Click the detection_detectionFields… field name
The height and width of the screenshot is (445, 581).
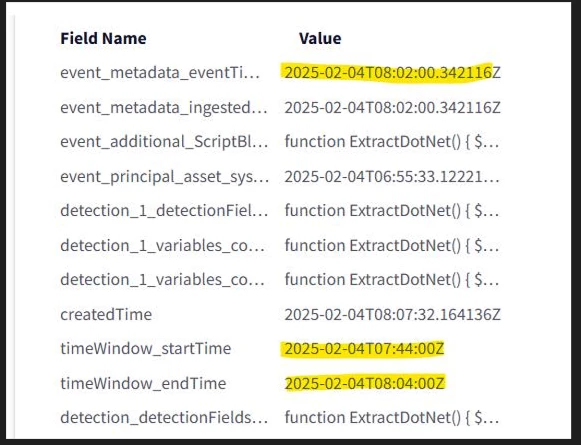pos(164,418)
